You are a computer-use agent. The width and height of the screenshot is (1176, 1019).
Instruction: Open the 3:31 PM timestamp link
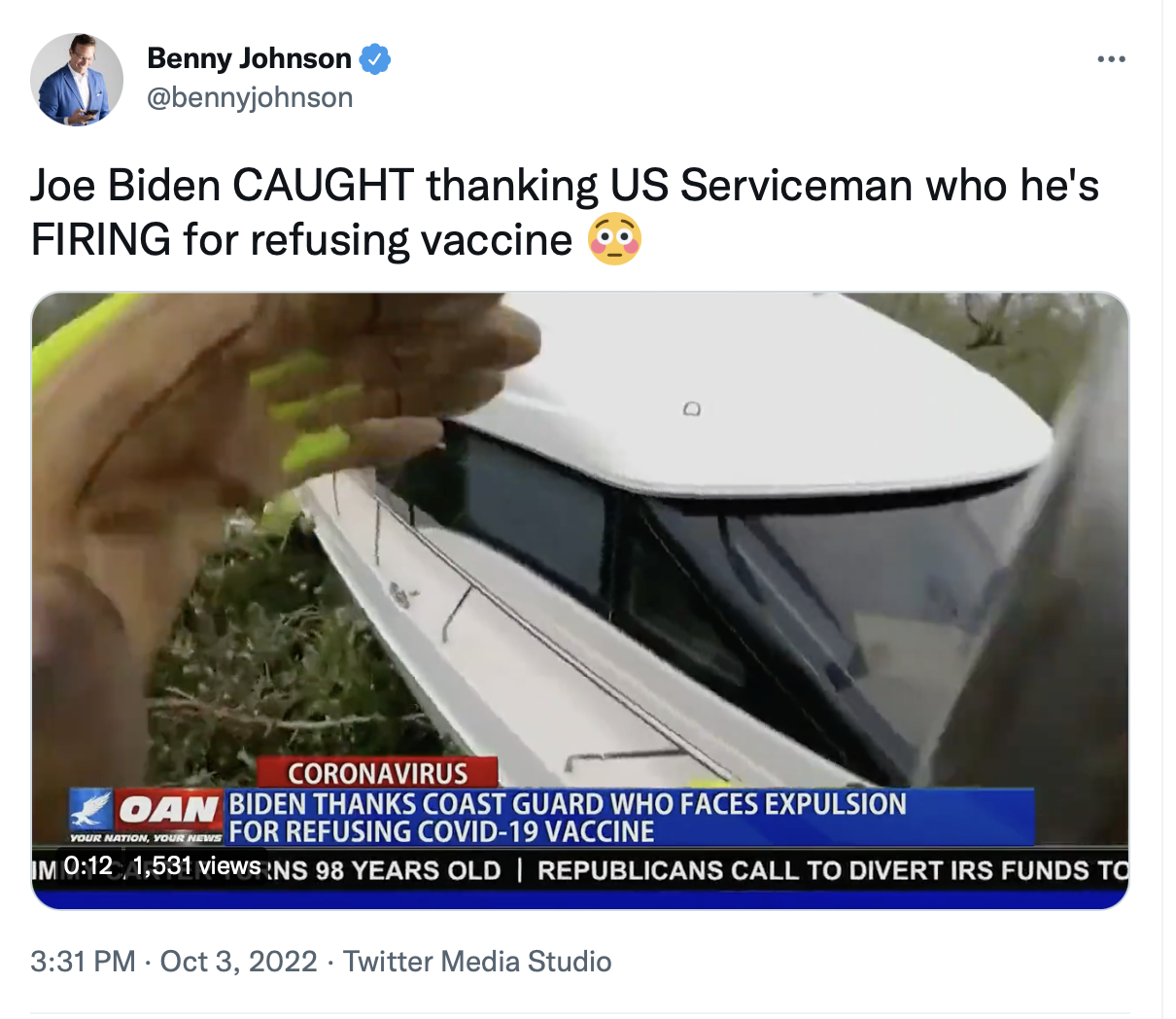pos(83,962)
